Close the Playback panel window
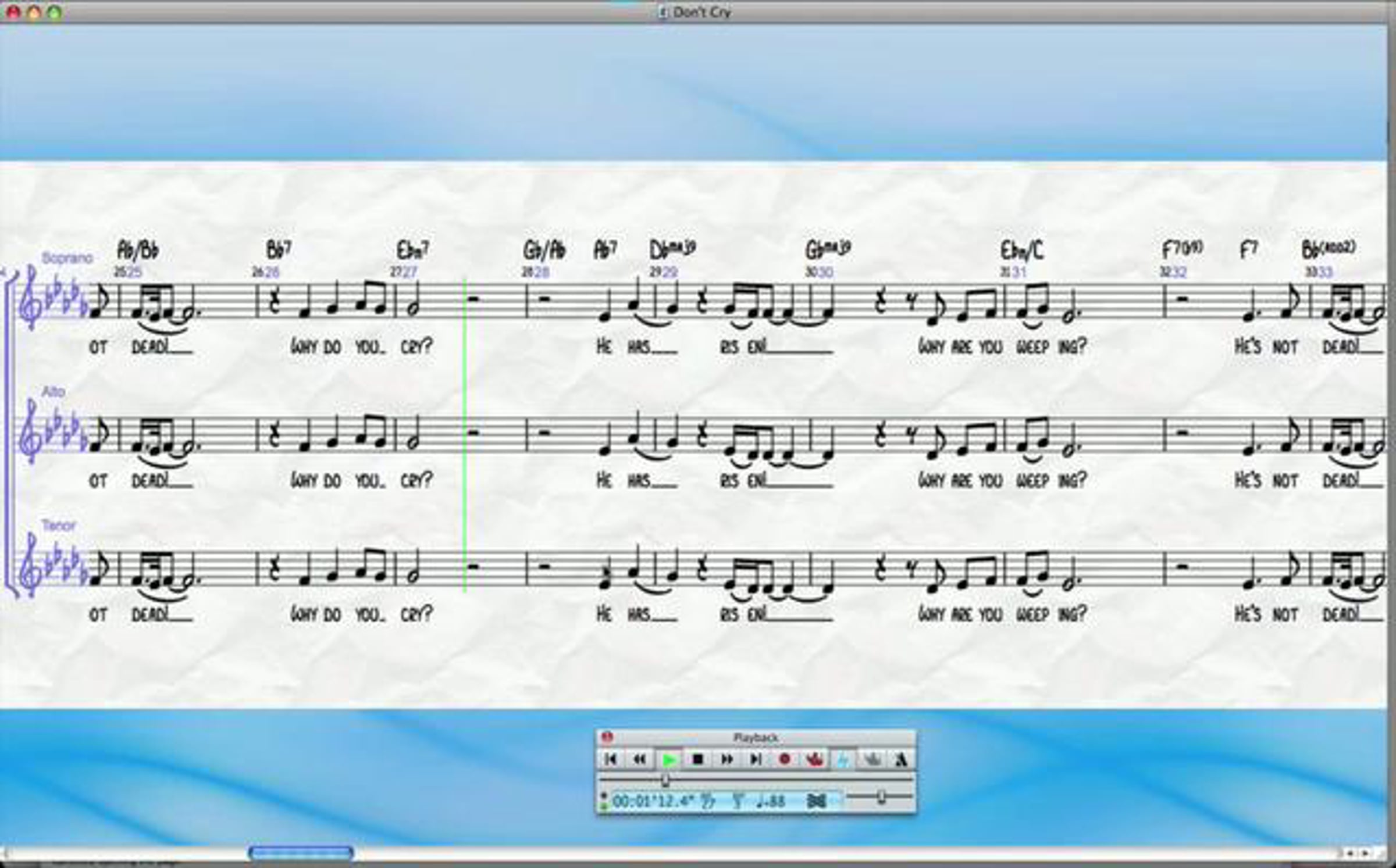The height and width of the screenshot is (868, 1396). click(607, 737)
